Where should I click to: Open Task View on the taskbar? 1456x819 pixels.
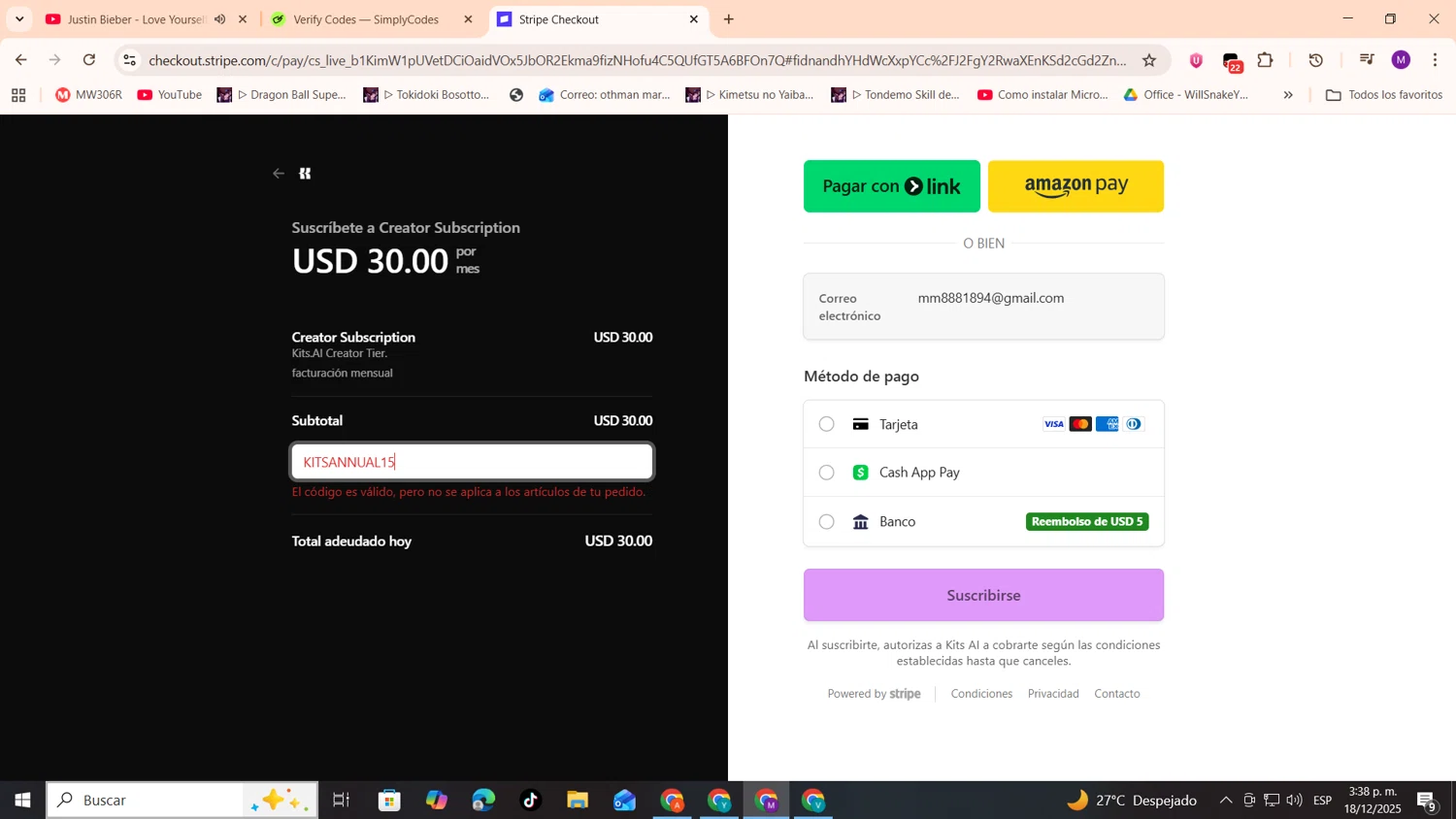pyautogui.click(x=341, y=801)
